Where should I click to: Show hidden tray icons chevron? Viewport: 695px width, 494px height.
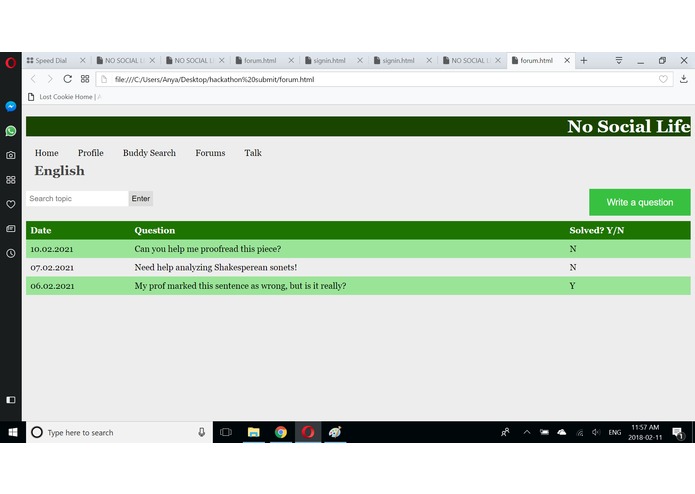pos(527,432)
